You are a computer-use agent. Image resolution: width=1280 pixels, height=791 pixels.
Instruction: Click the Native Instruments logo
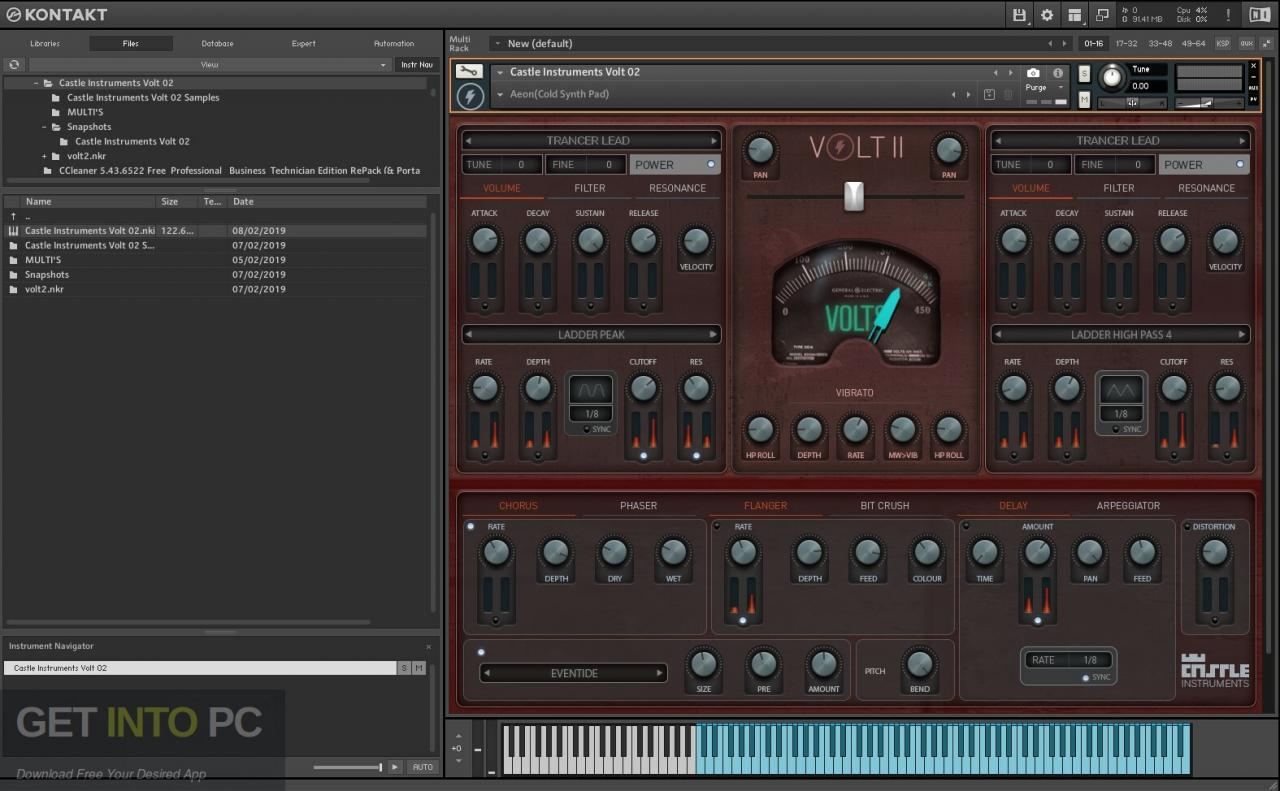click(x=1259, y=15)
